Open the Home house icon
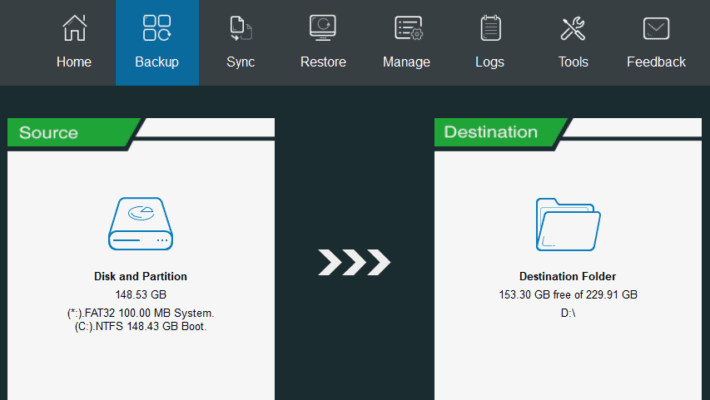Image resolution: width=710 pixels, height=400 pixels. pos(74,28)
